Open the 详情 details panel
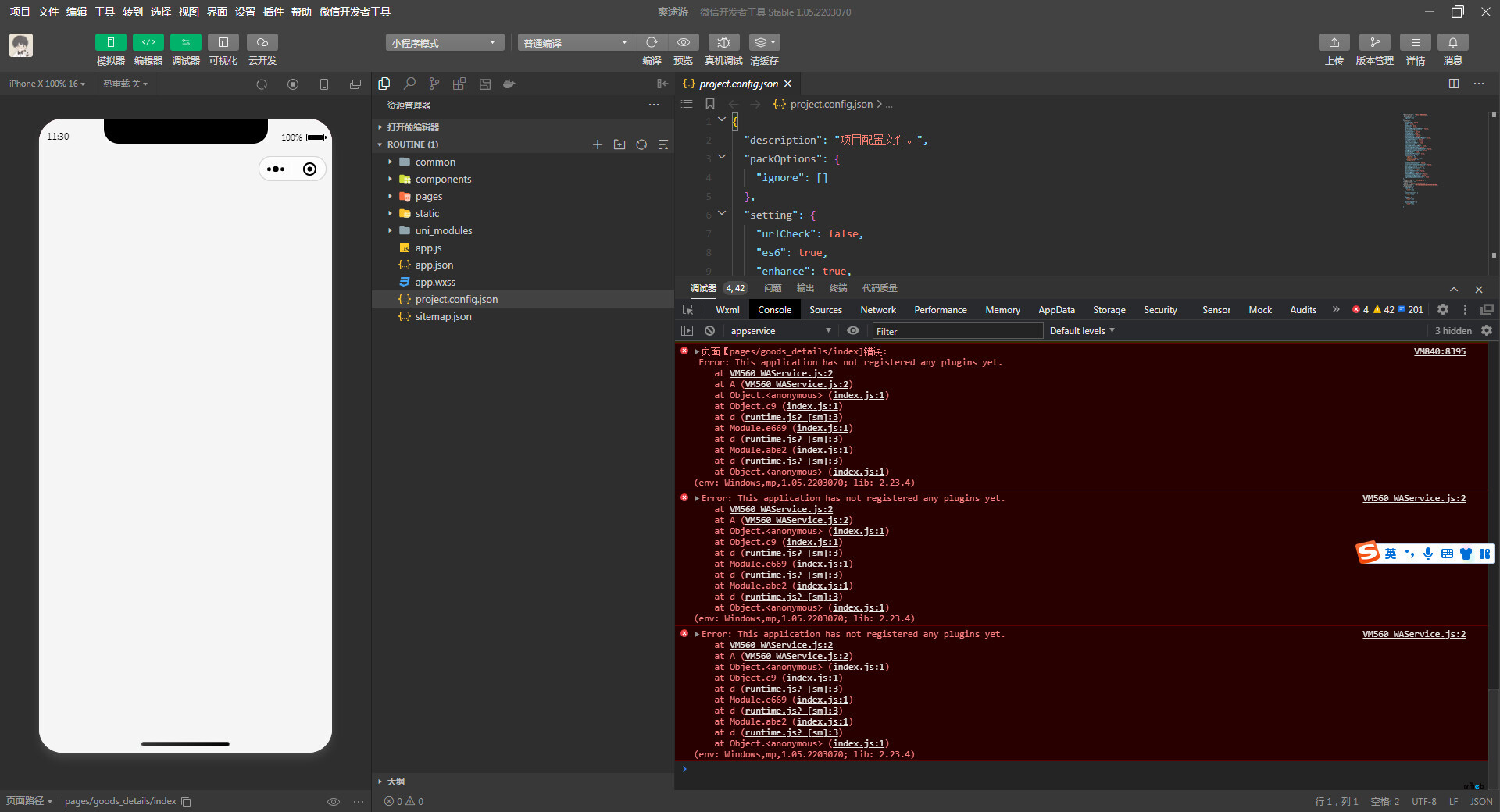This screenshot has width=1500, height=812. point(1416,42)
